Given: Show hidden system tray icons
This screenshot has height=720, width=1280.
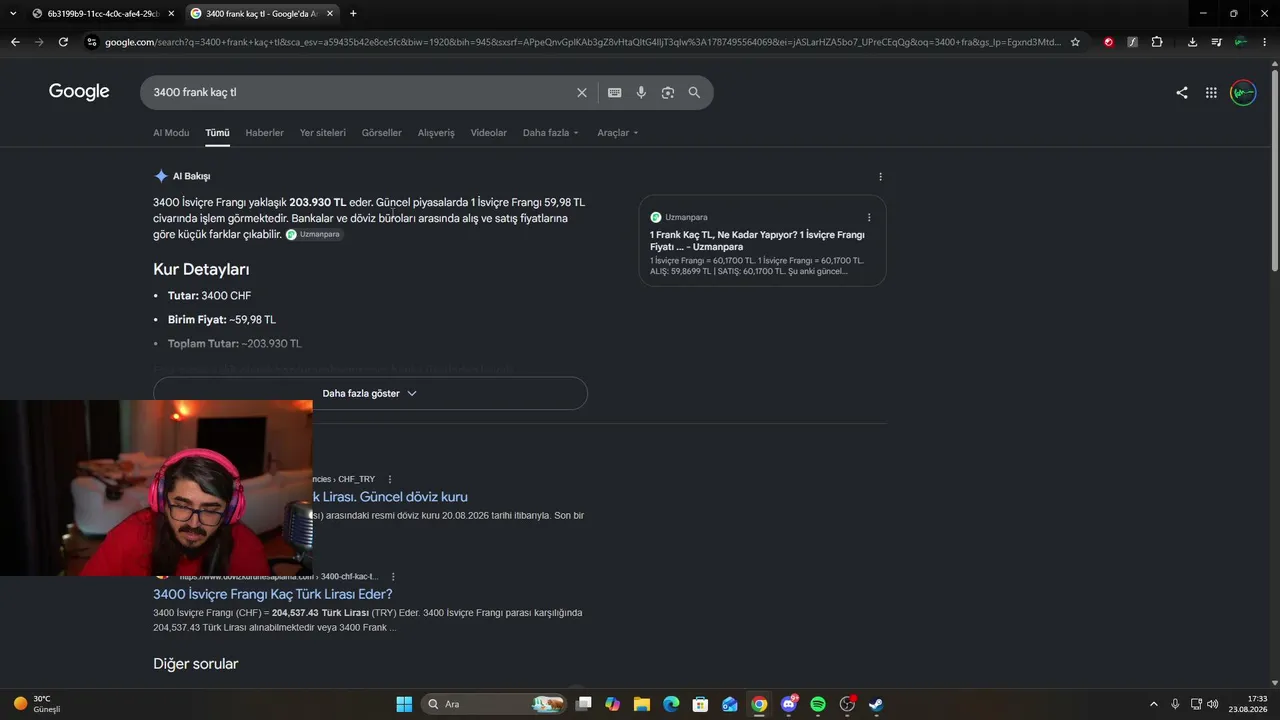Looking at the screenshot, I should [x=1153, y=704].
